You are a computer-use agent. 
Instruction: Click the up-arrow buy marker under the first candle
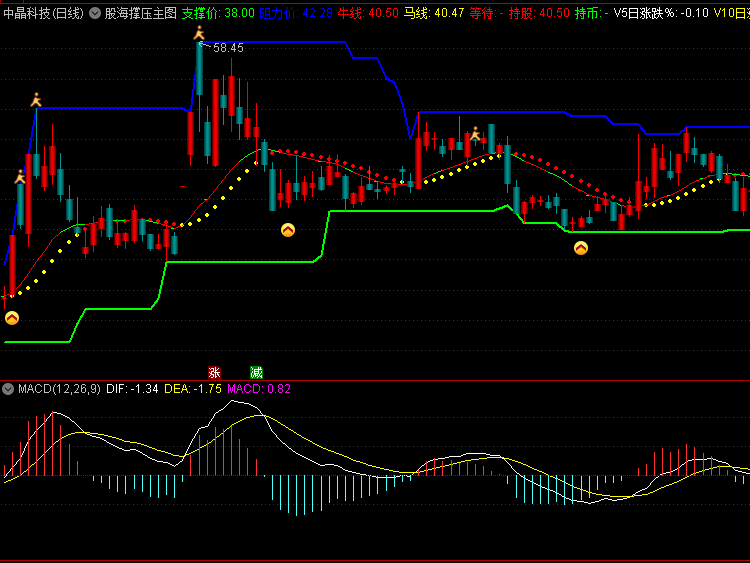pos(12,318)
